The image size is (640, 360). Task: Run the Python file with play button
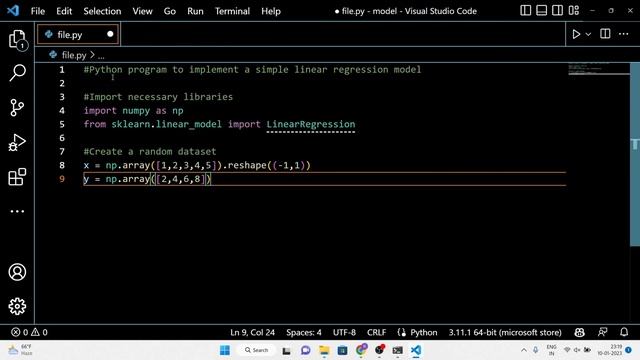pyautogui.click(x=576, y=34)
